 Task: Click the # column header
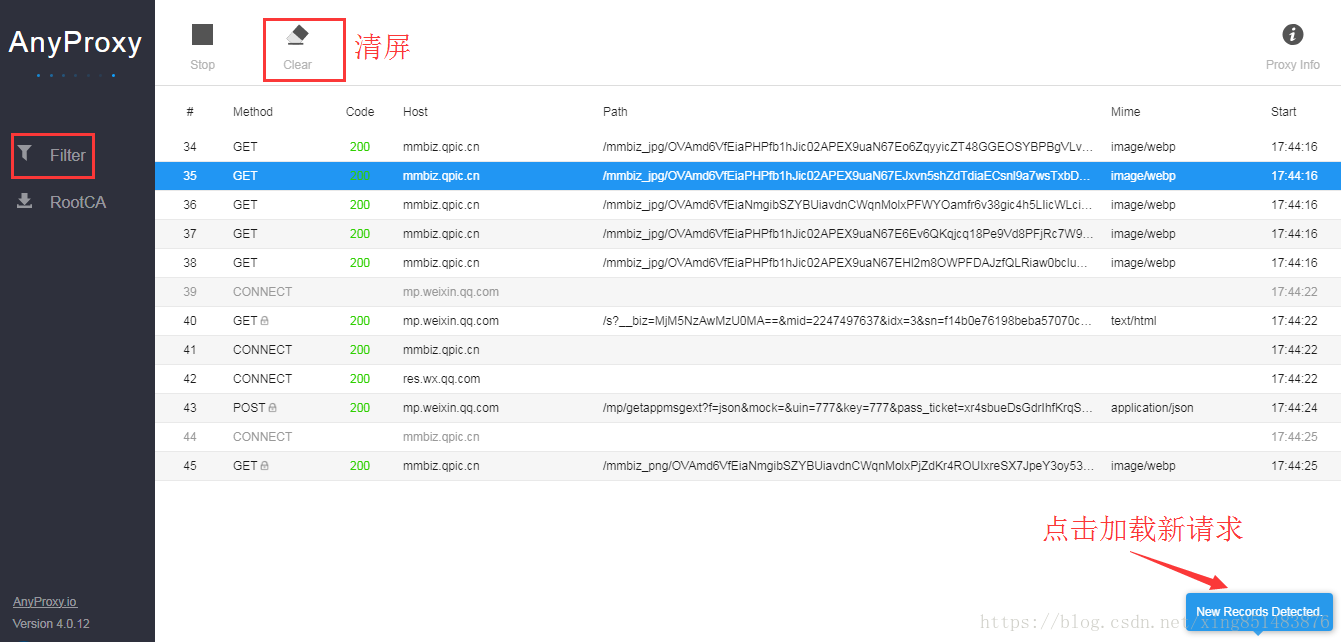189,112
